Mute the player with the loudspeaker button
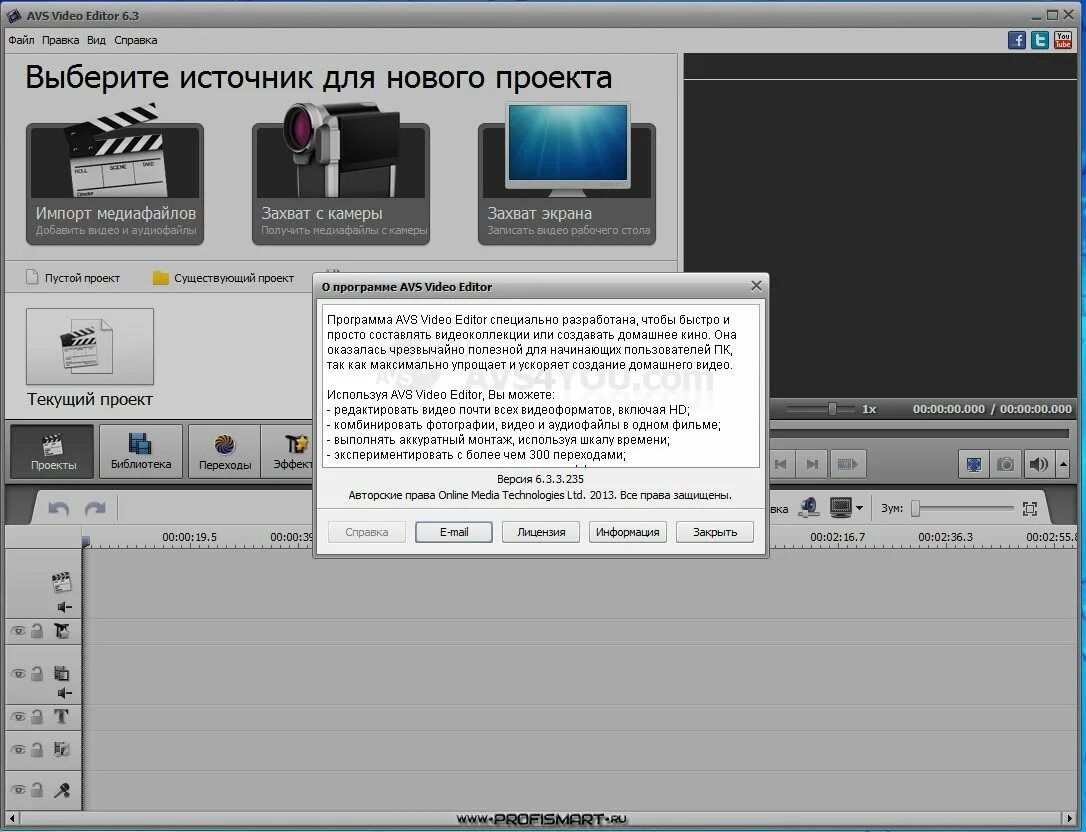This screenshot has height=832, width=1086. (1038, 464)
